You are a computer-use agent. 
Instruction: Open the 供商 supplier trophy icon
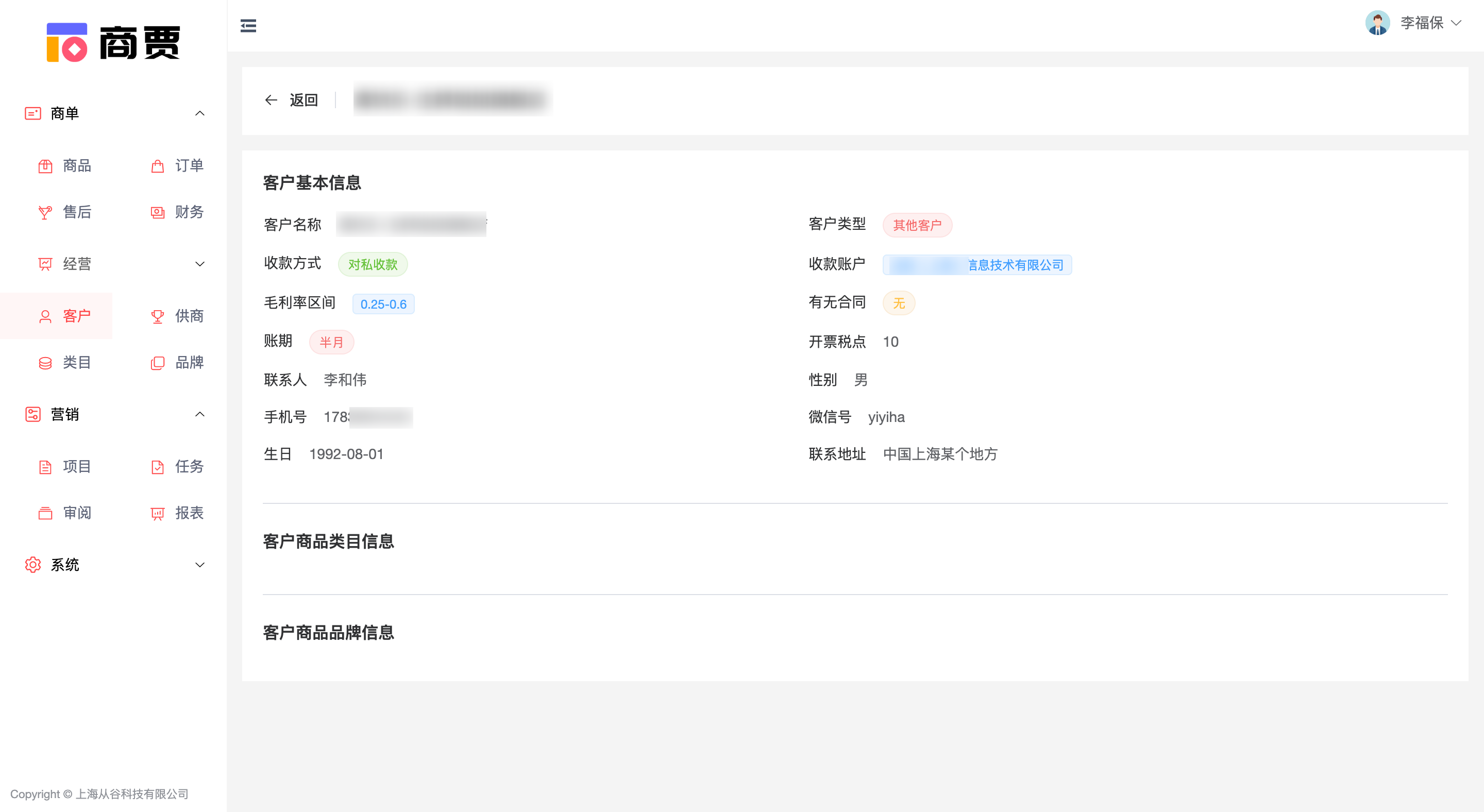tap(157, 316)
